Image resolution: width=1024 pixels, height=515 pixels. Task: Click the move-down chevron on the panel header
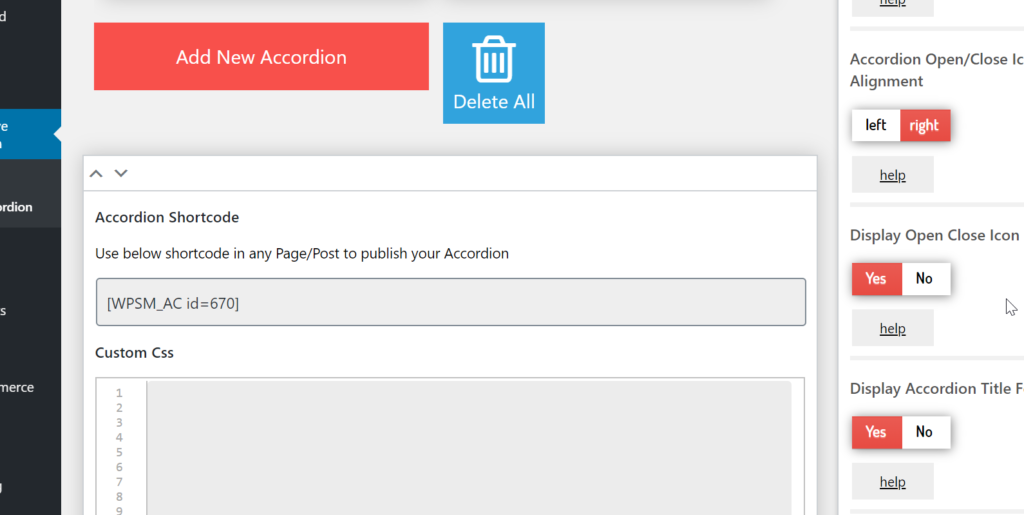[121, 173]
